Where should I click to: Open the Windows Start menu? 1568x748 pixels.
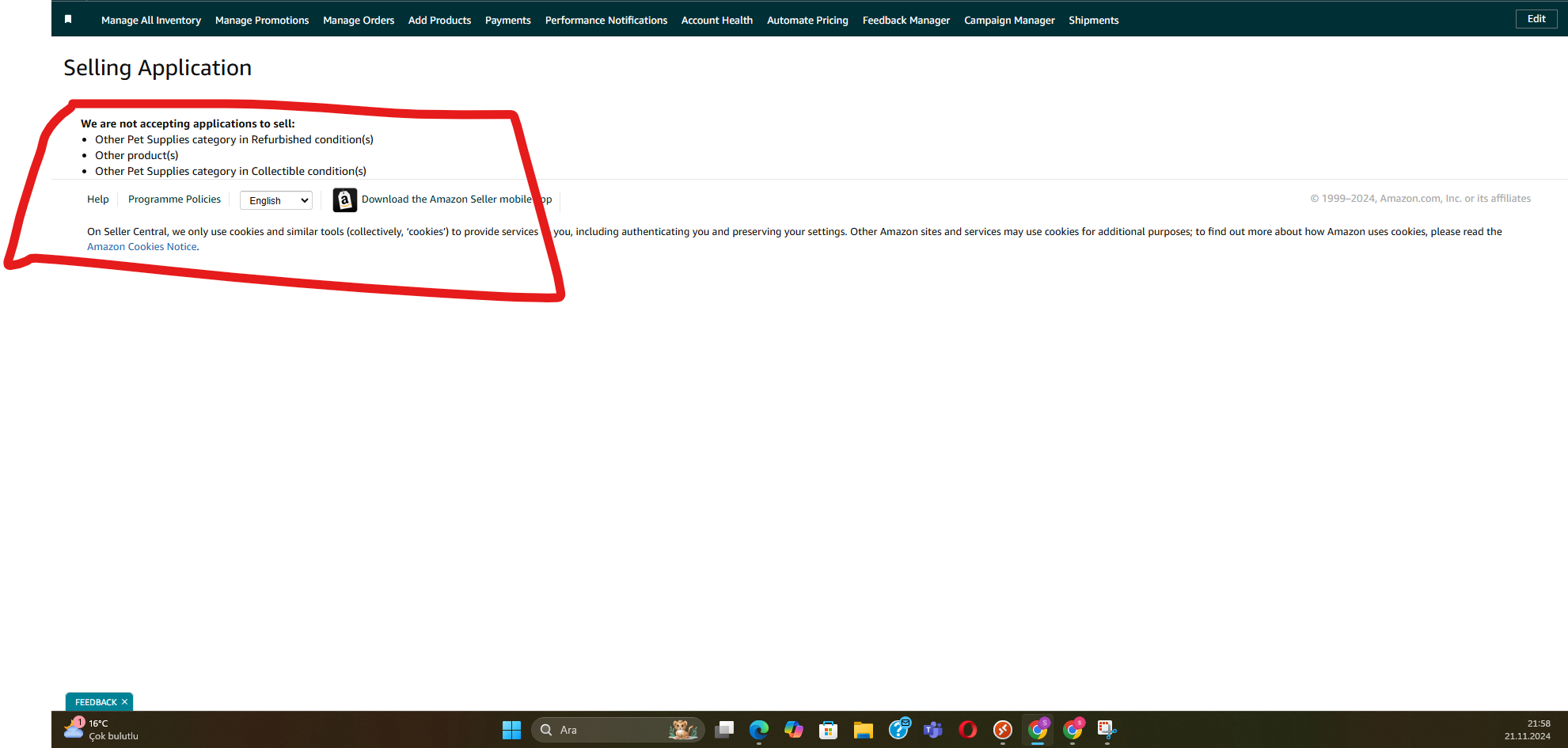[x=511, y=730]
